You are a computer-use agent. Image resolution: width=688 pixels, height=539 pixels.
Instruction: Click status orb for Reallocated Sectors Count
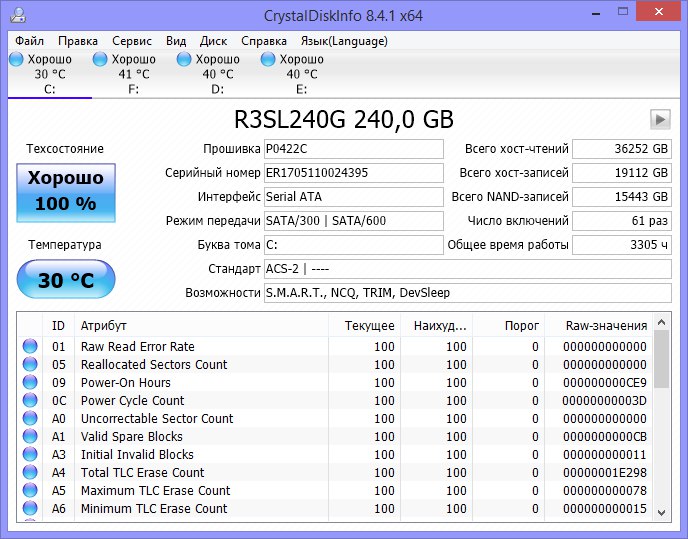tap(30, 364)
